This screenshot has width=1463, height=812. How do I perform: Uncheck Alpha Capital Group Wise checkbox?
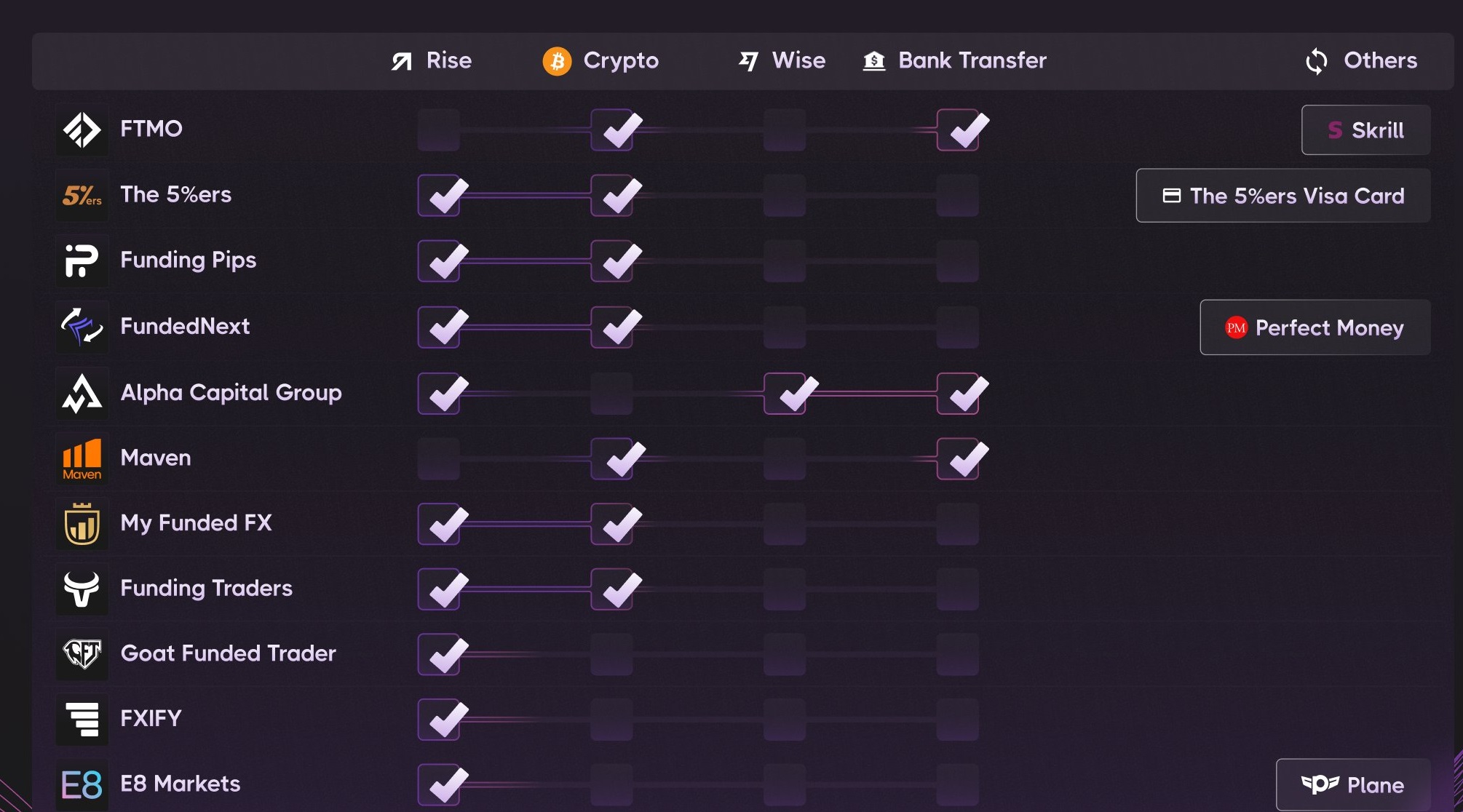785,394
